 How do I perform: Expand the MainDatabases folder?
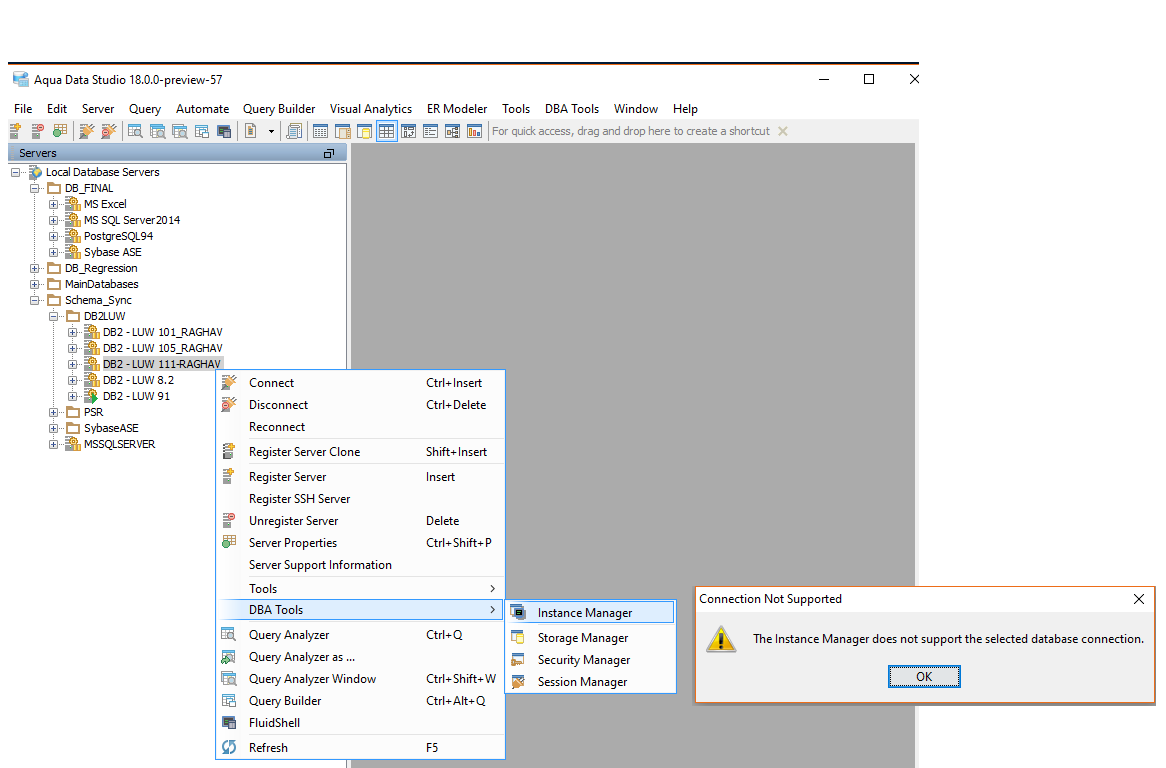[35, 285]
